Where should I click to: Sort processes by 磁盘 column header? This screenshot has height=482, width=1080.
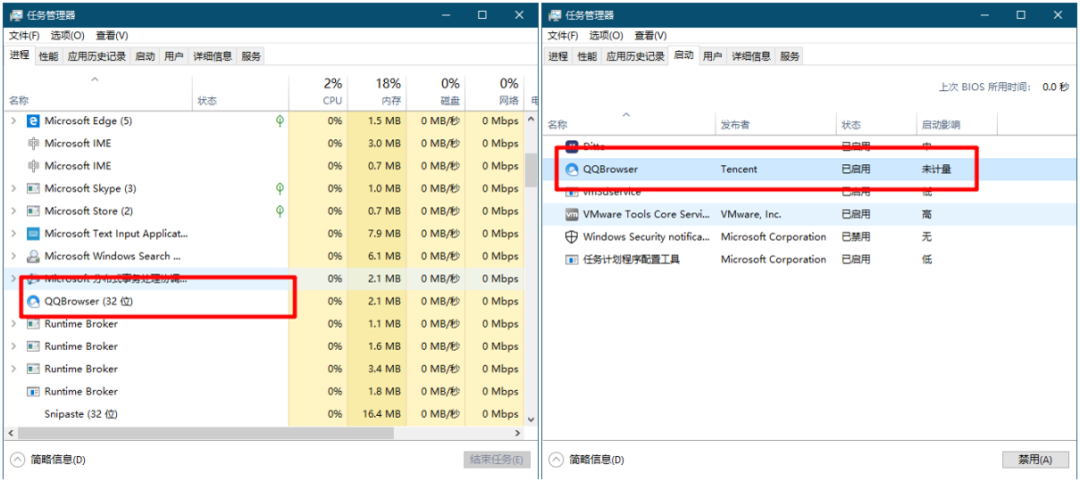point(435,92)
